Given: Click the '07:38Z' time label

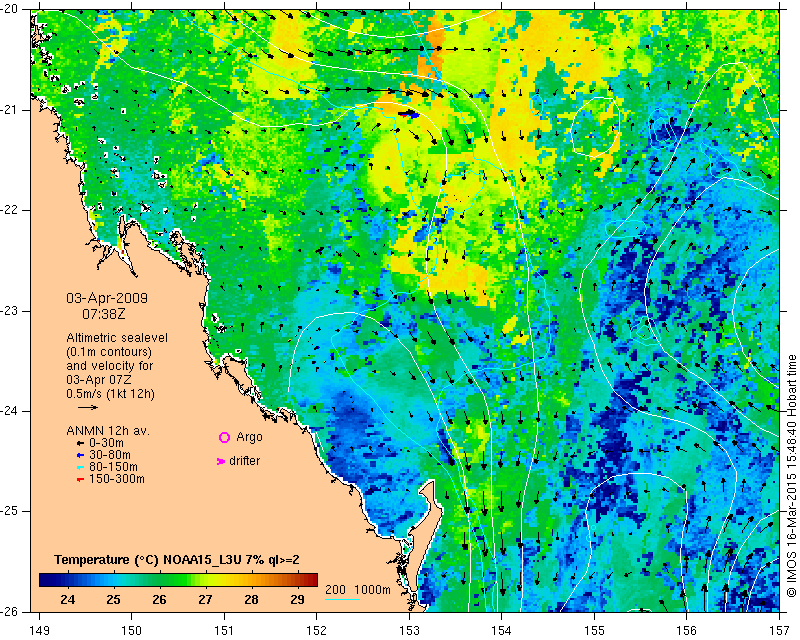Looking at the screenshot, I should (x=104, y=314).
